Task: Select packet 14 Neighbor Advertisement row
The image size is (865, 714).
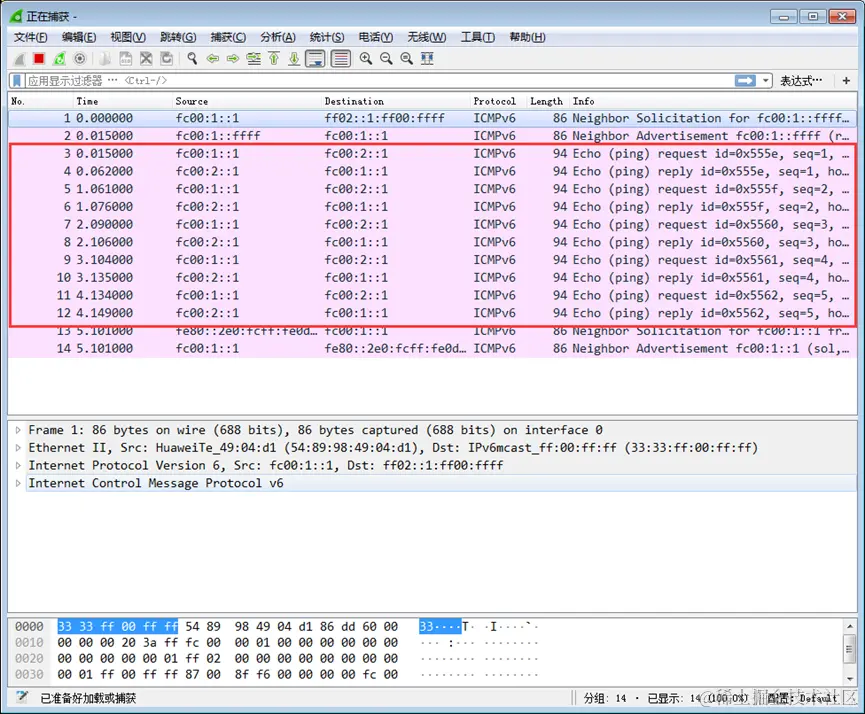Action: (x=432, y=348)
